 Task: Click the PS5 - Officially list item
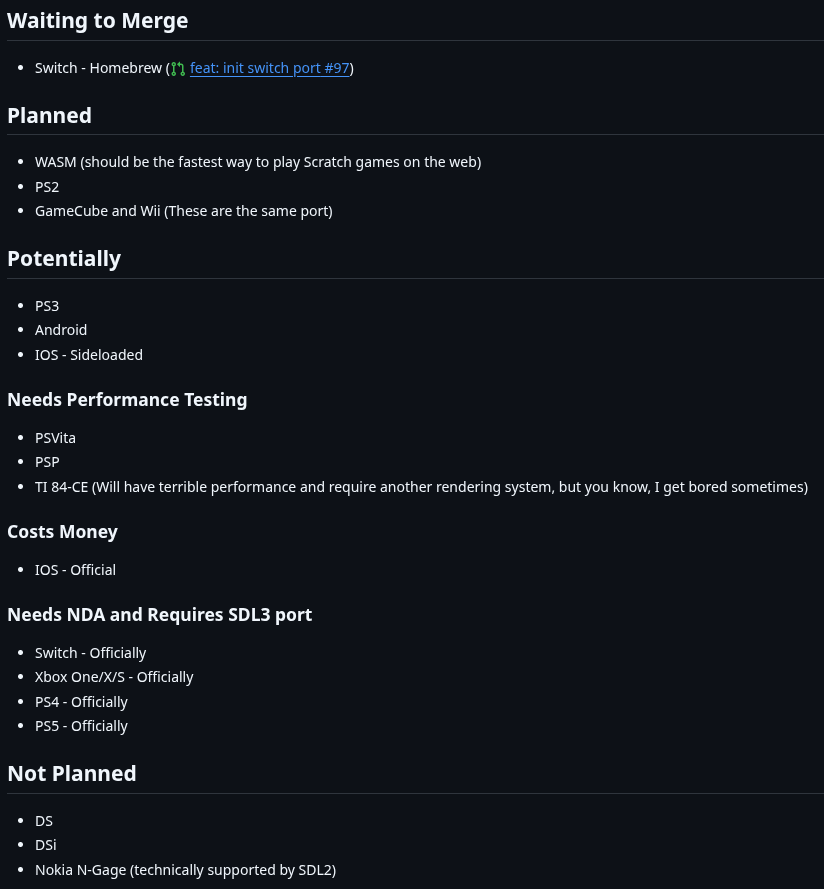[81, 726]
